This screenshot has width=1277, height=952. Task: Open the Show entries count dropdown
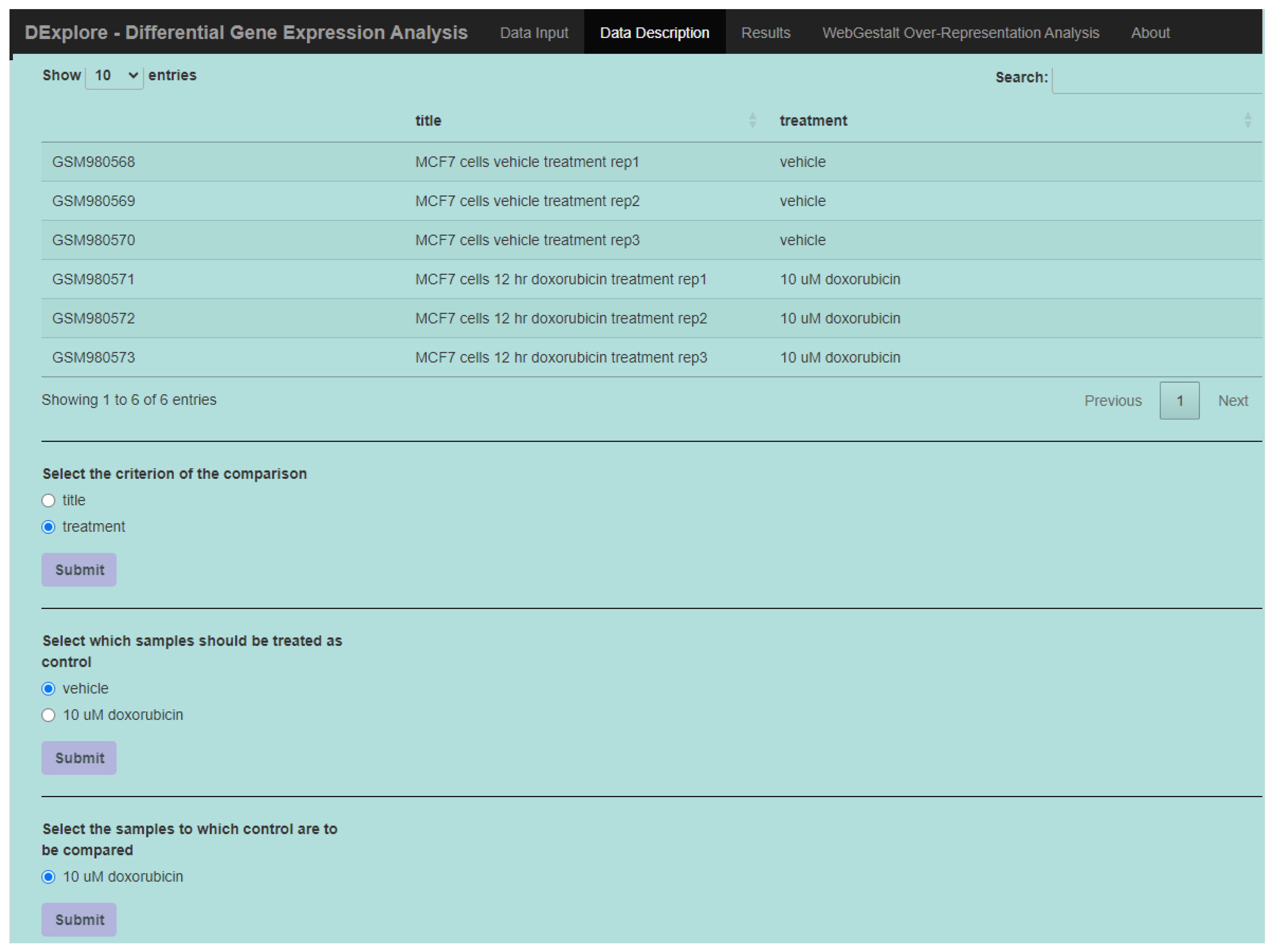tap(114, 76)
